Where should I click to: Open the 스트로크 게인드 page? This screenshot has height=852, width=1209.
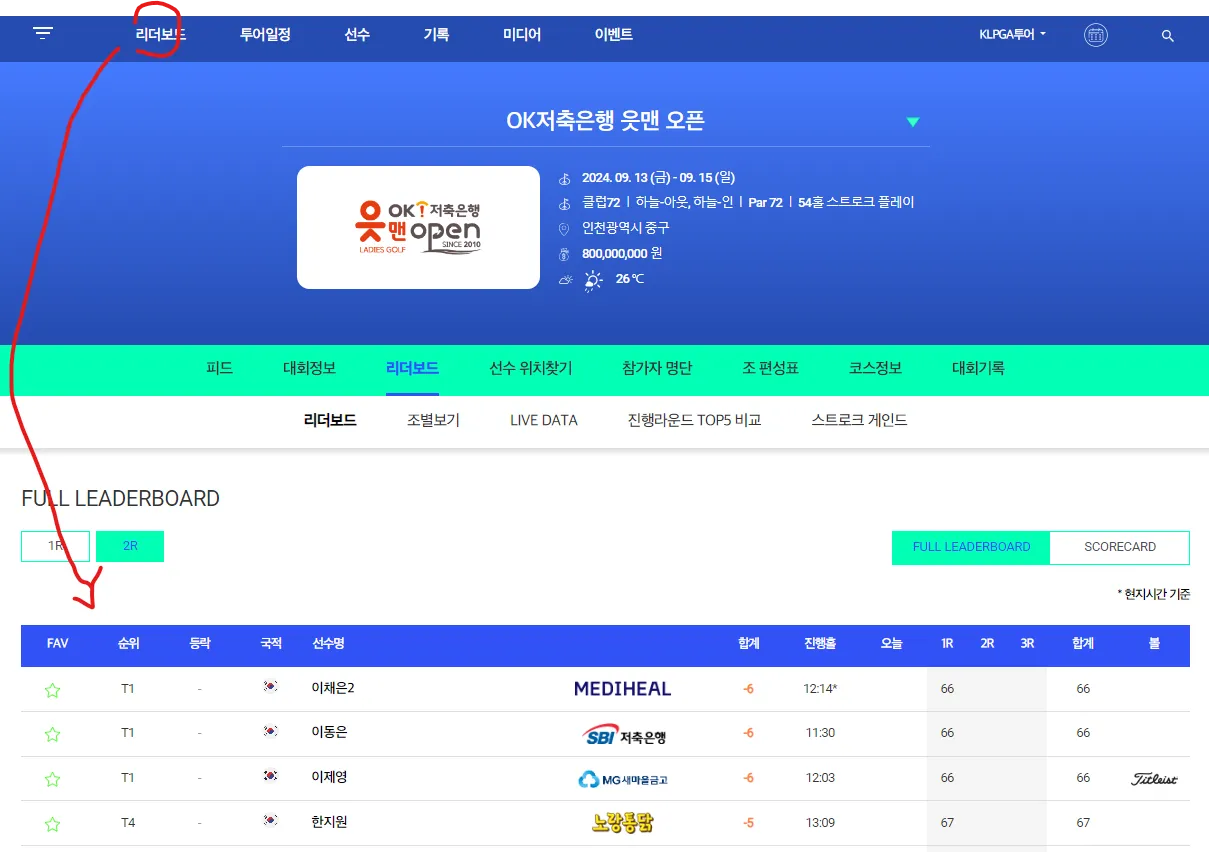click(x=858, y=420)
